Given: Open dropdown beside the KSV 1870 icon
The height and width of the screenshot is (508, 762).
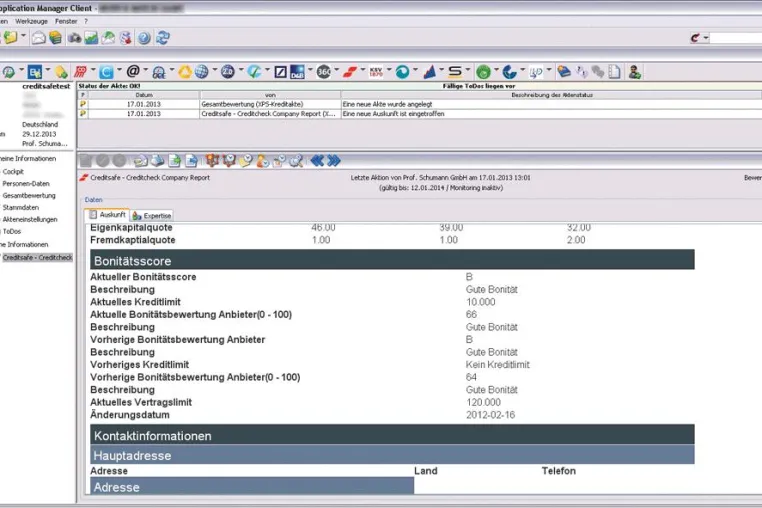Looking at the screenshot, I should point(389,70).
